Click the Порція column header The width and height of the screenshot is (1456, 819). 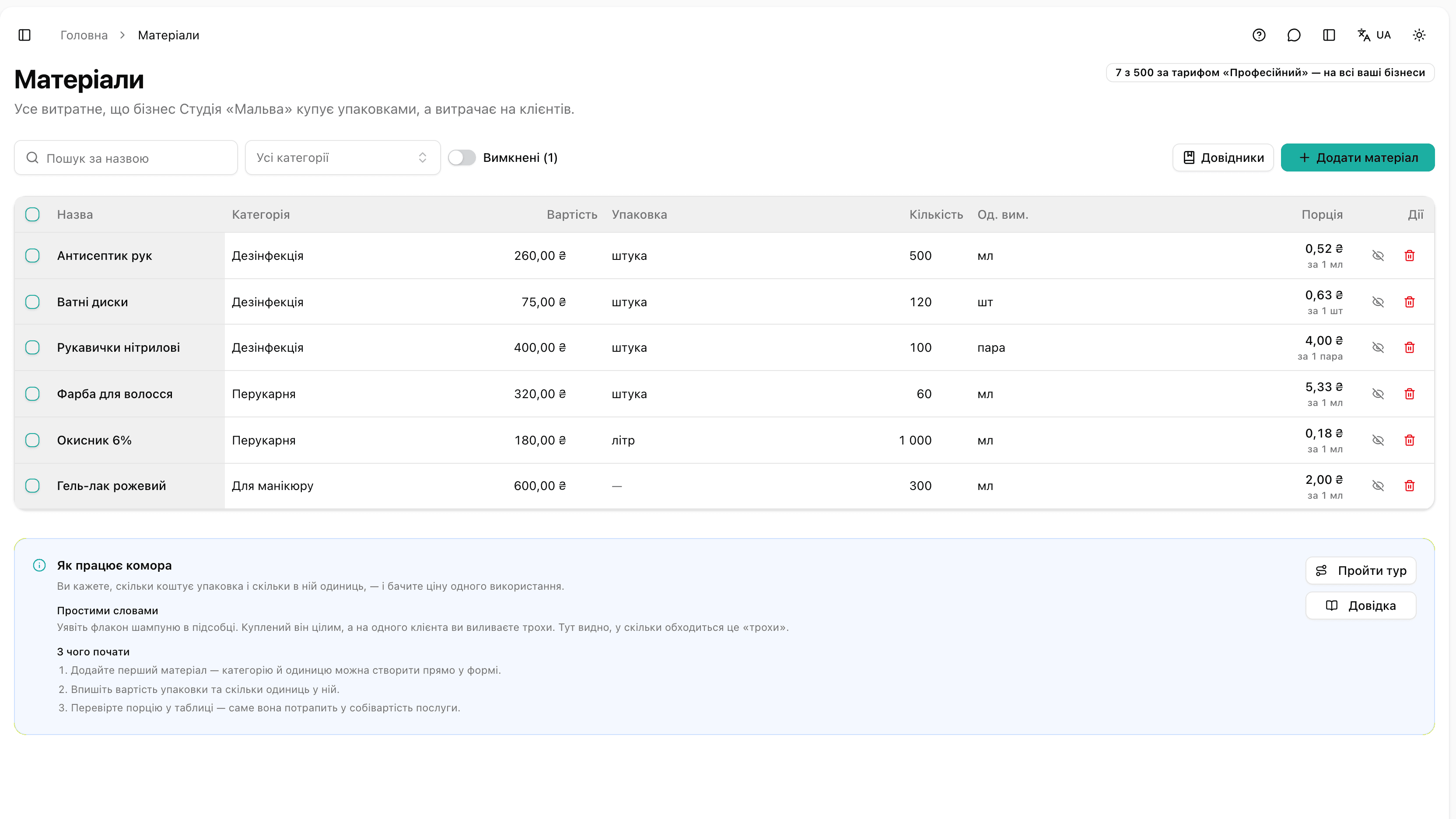(1322, 215)
